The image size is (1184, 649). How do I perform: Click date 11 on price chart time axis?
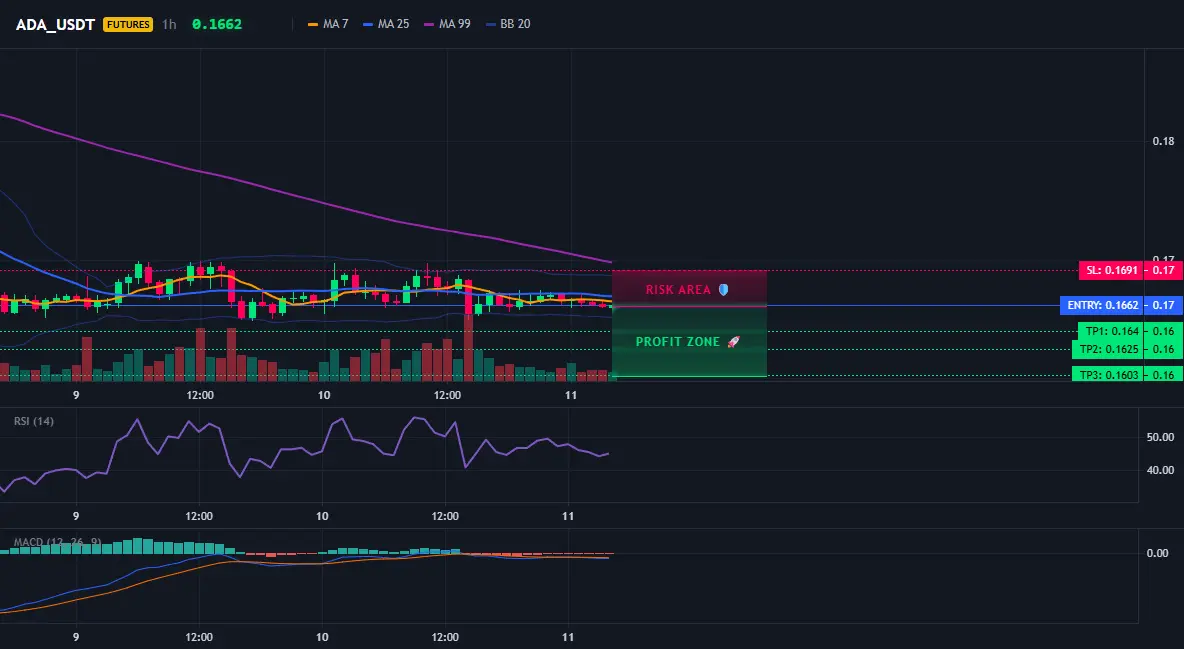pos(571,395)
